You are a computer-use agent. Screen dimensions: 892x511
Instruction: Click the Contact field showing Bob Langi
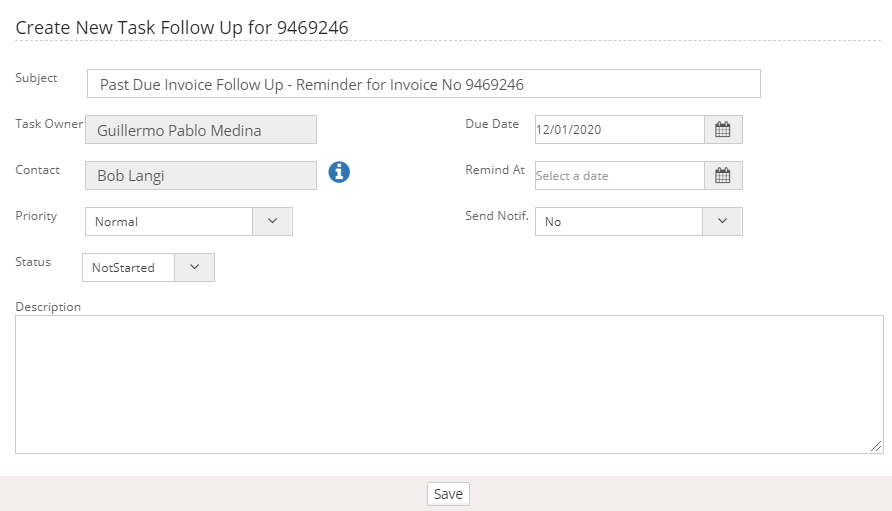click(200, 176)
